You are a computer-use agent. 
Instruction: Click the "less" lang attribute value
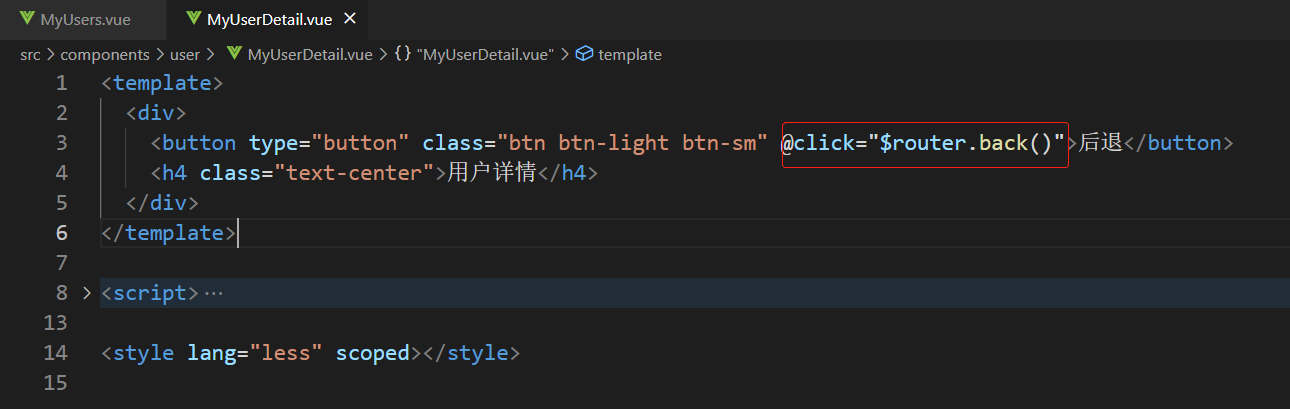click(x=286, y=353)
